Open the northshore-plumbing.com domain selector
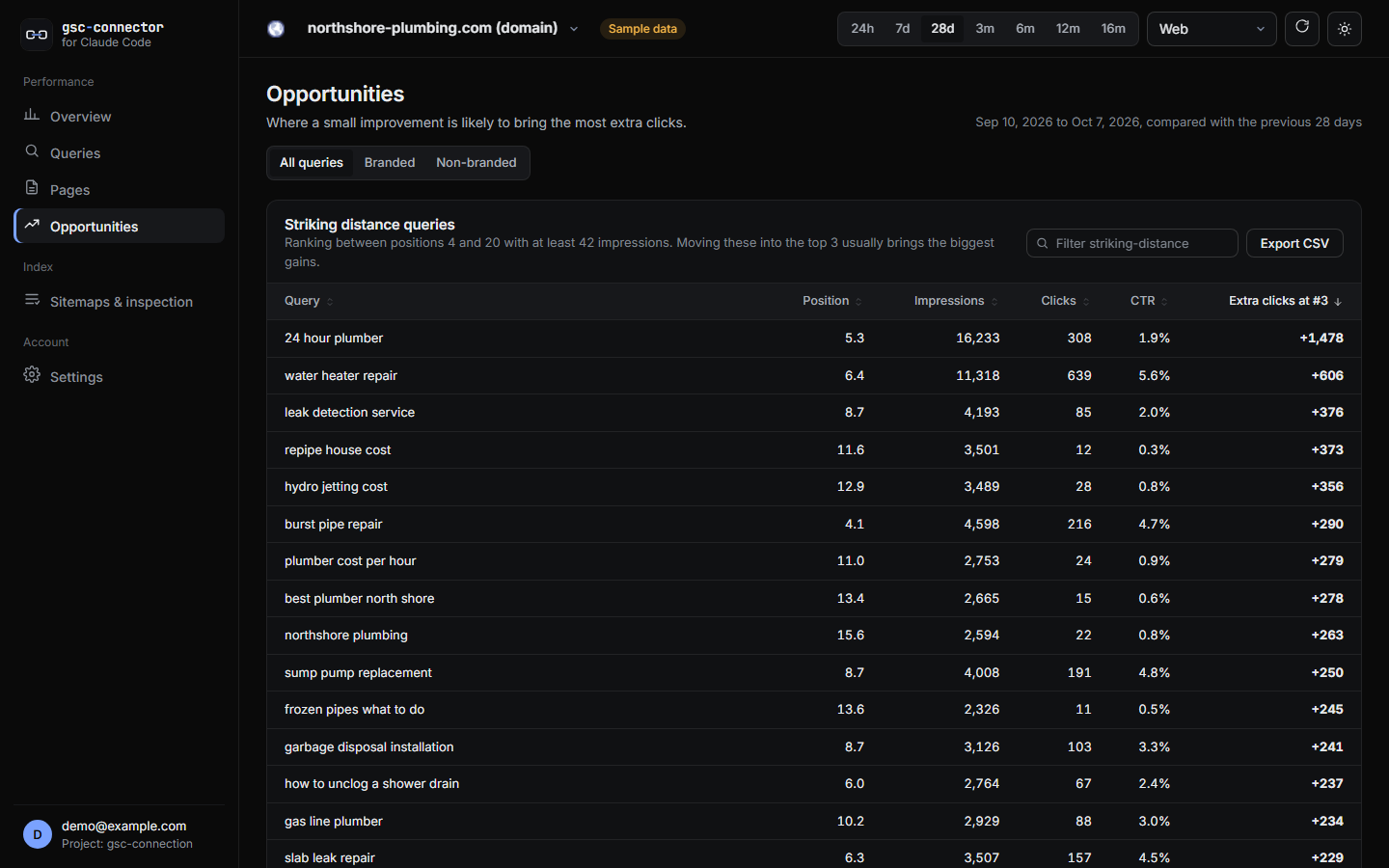Screen dimensions: 1389x868 [442, 28]
